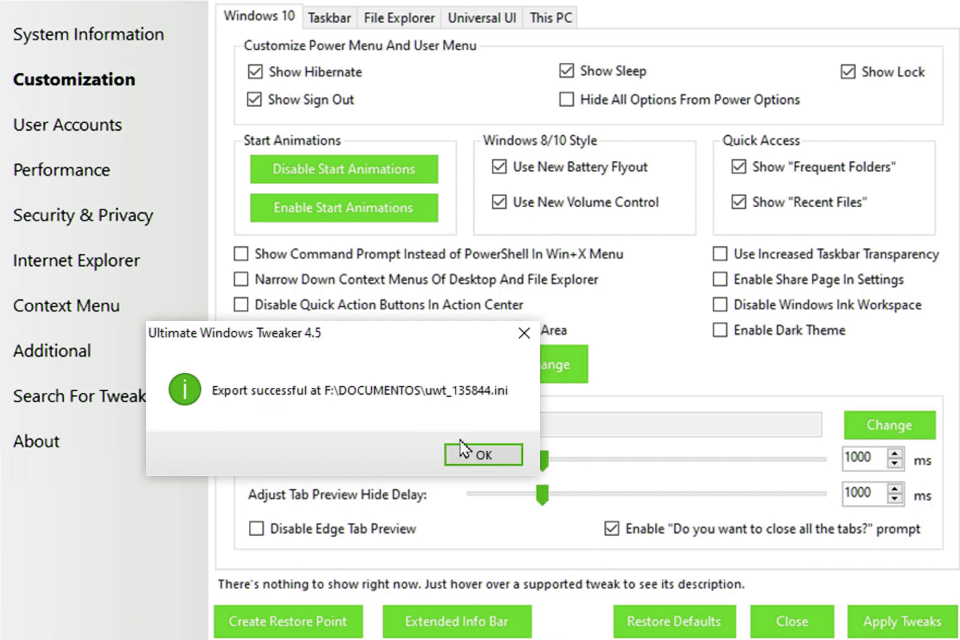Image resolution: width=960 pixels, height=640 pixels.
Task: Click the information icon in the export dialog
Action: (x=184, y=390)
